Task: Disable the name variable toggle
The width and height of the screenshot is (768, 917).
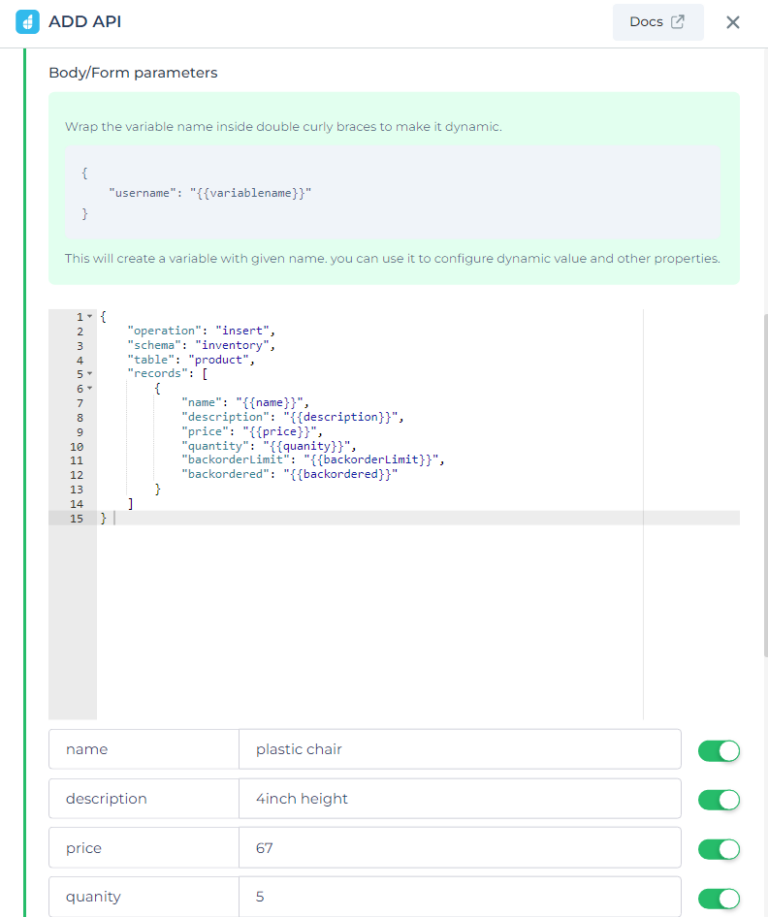Action: (x=719, y=750)
